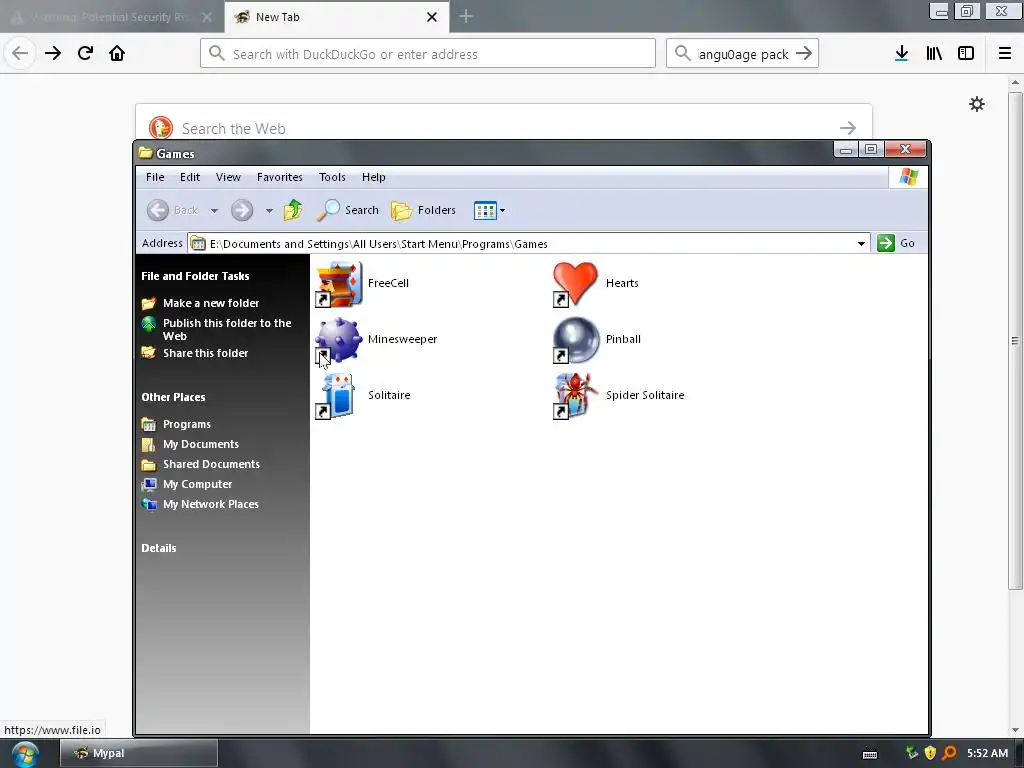Click the Up folder toolbar icon
The image size is (1024, 768).
tap(293, 210)
